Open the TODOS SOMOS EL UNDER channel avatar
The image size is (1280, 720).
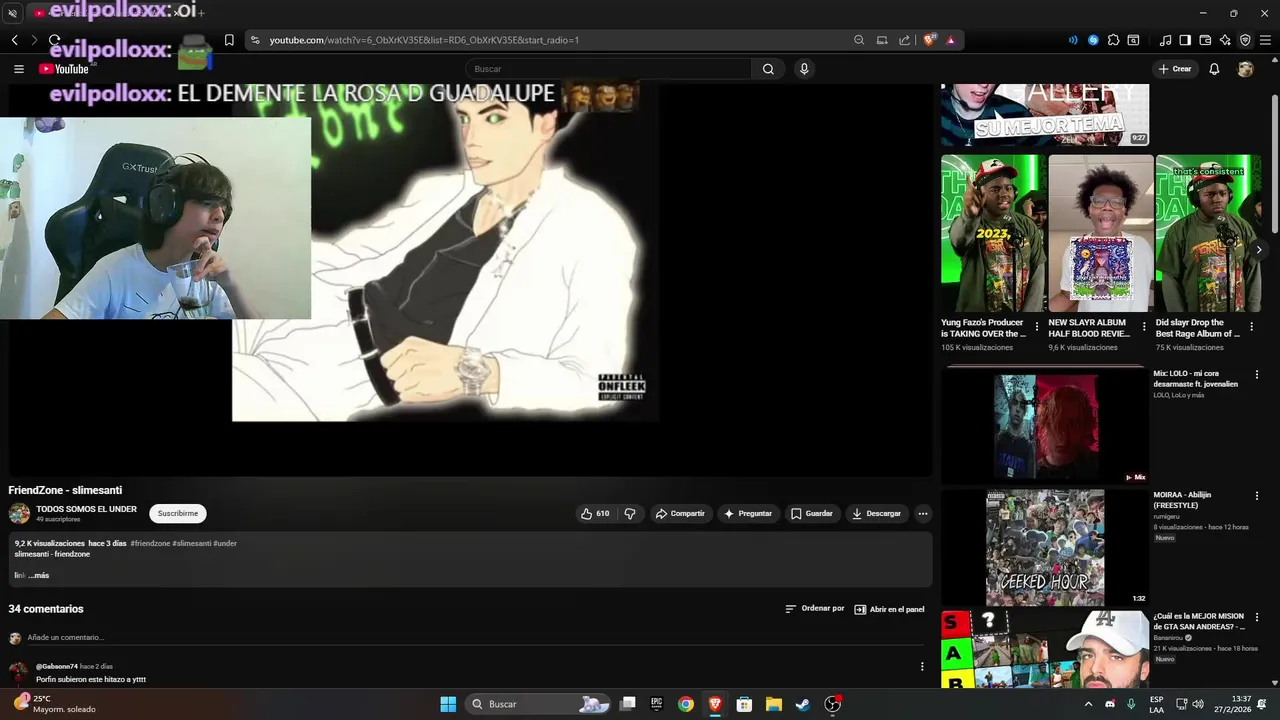[19, 513]
